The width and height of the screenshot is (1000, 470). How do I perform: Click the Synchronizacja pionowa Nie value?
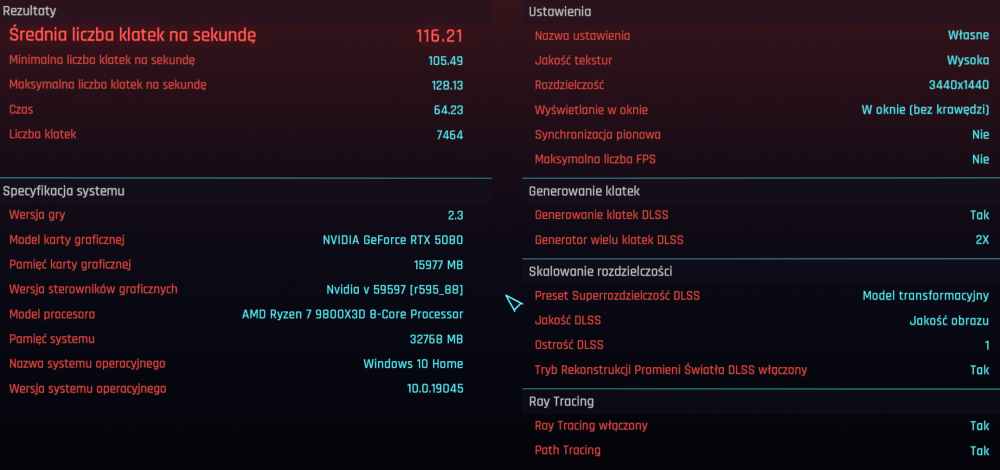(x=980, y=134)
